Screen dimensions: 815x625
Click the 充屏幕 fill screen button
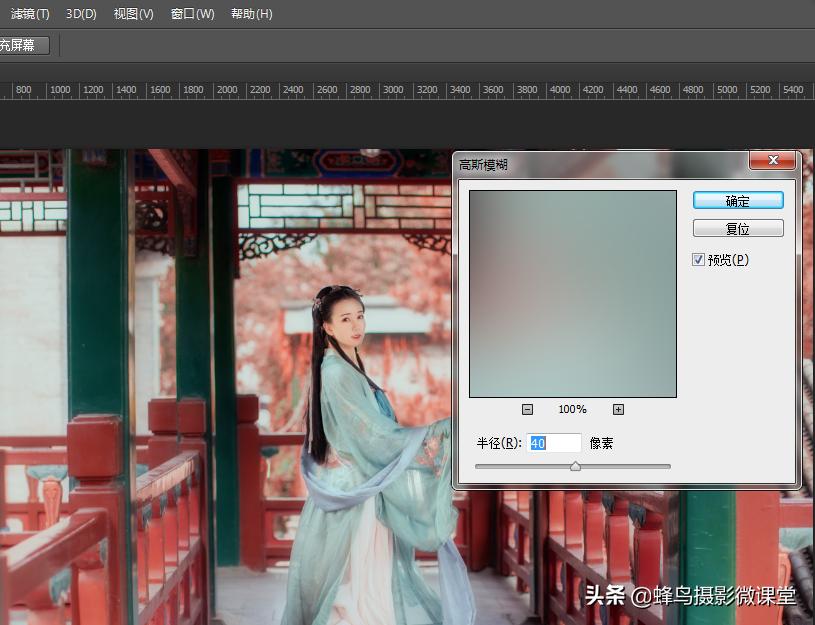tap(23, 45)
